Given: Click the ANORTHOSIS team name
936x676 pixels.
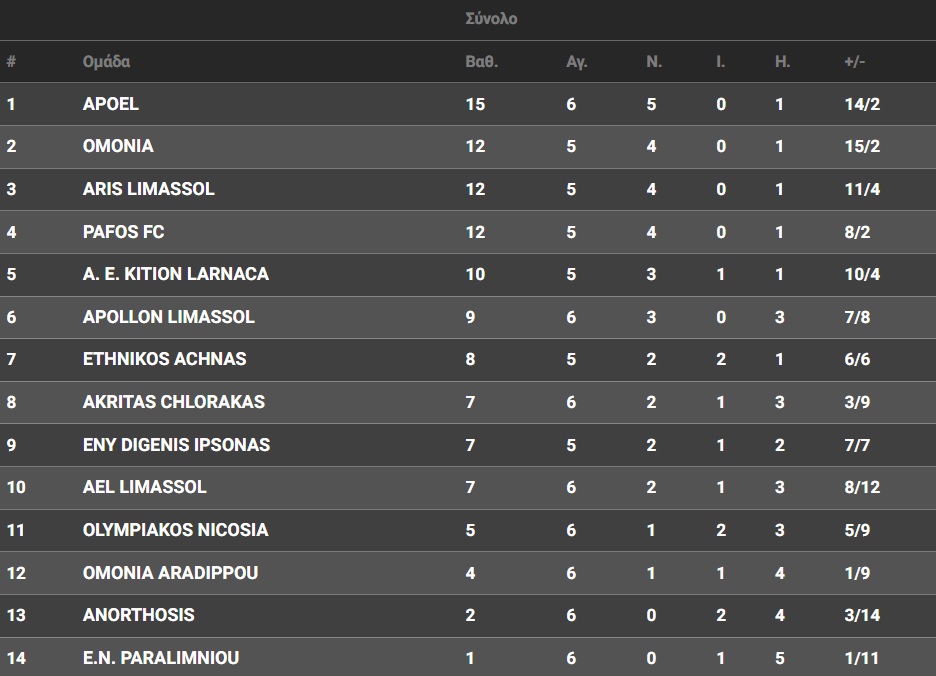Looking at the screenshot, I should [x=138, y=615].
